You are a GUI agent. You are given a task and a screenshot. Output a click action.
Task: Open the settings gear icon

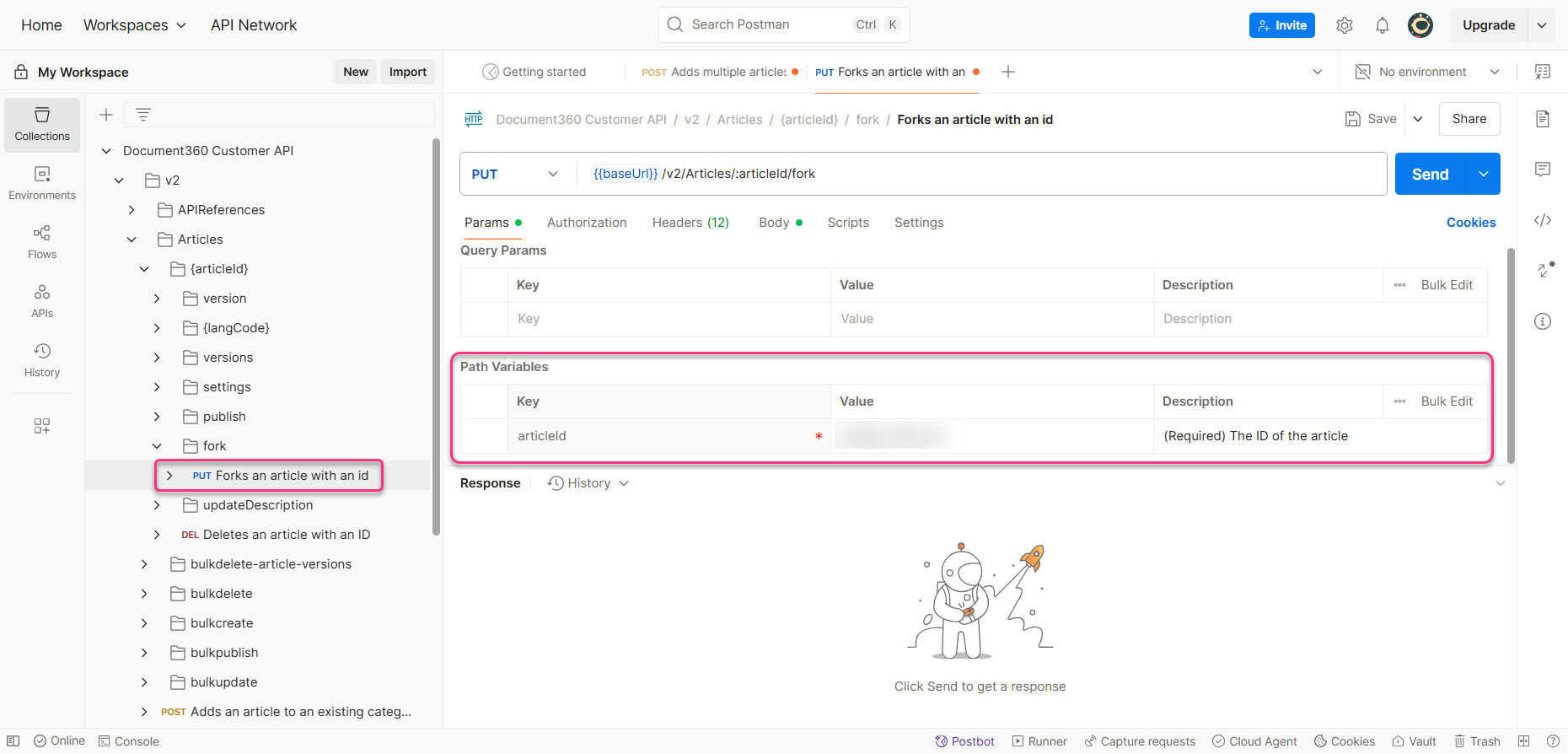coord(1345,25)
